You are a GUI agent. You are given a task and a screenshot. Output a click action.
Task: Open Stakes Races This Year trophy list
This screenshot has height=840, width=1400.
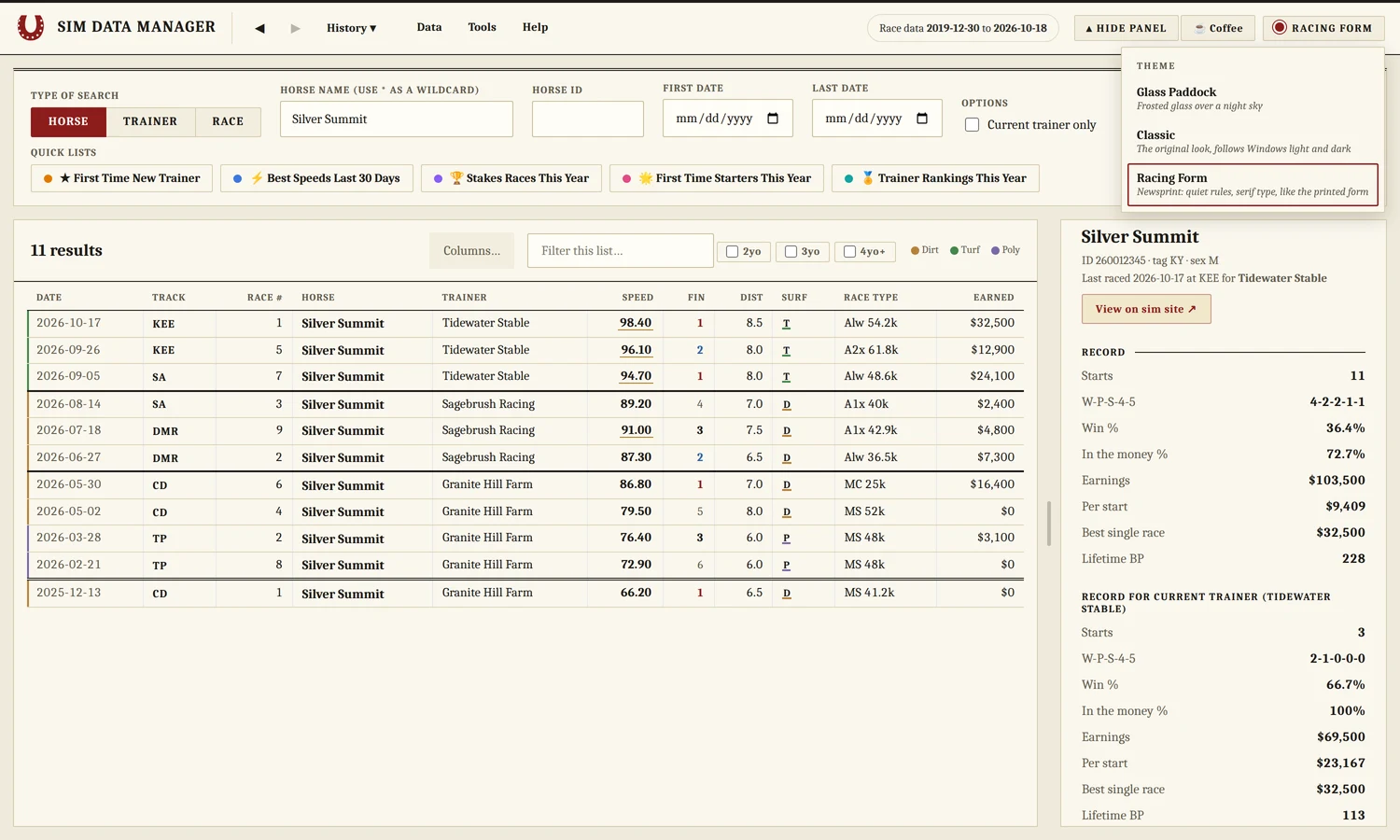pyautogui.click(x=511, y=178)
